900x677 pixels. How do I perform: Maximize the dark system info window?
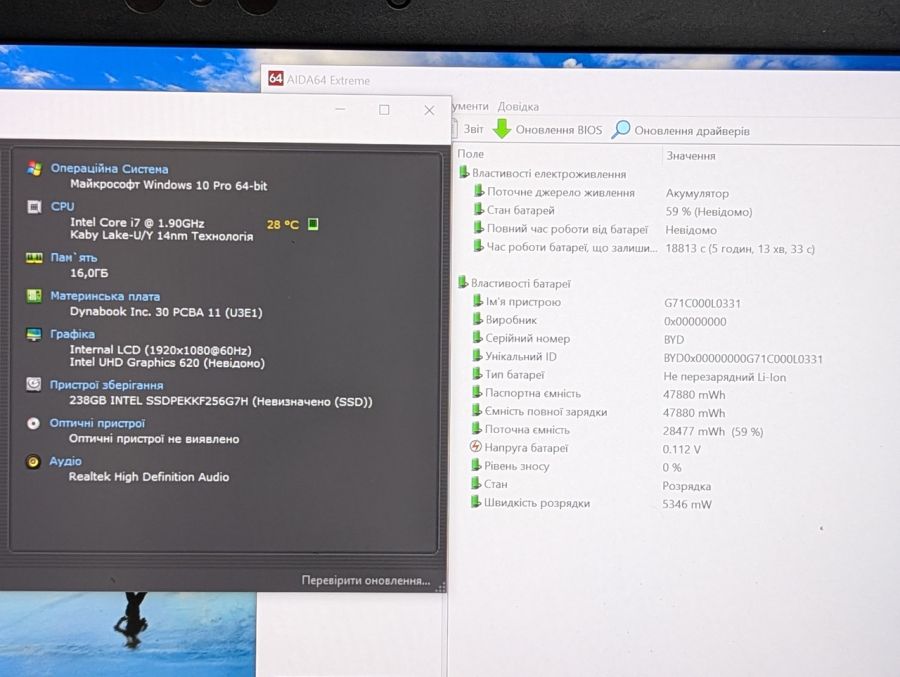point(384,109)
